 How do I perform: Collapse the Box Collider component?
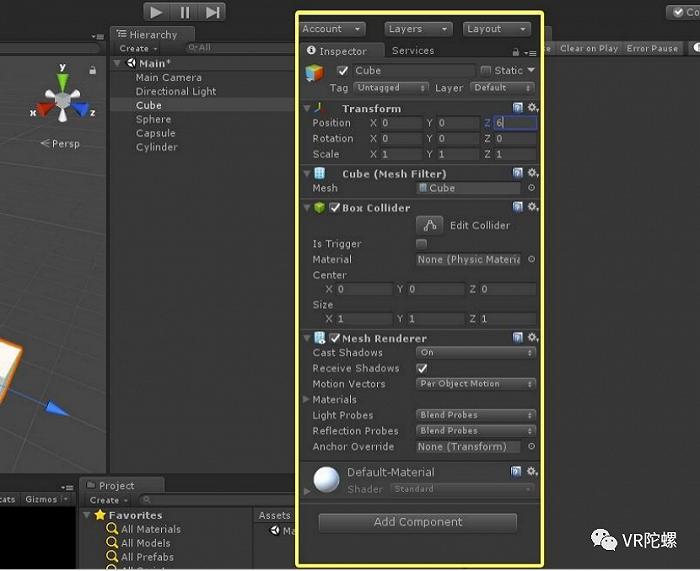(307, 208)
